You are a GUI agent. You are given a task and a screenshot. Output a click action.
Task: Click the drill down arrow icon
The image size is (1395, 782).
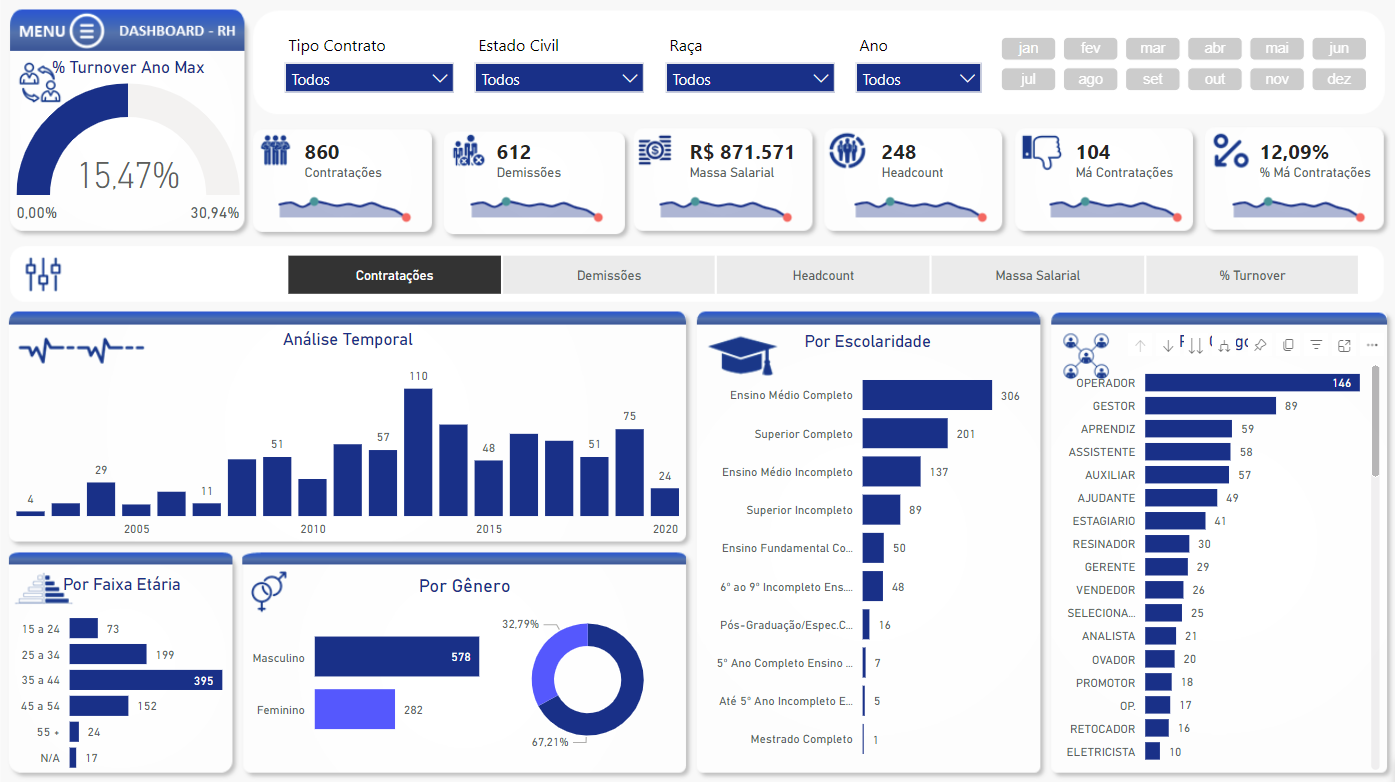[x=1168, y=345]
